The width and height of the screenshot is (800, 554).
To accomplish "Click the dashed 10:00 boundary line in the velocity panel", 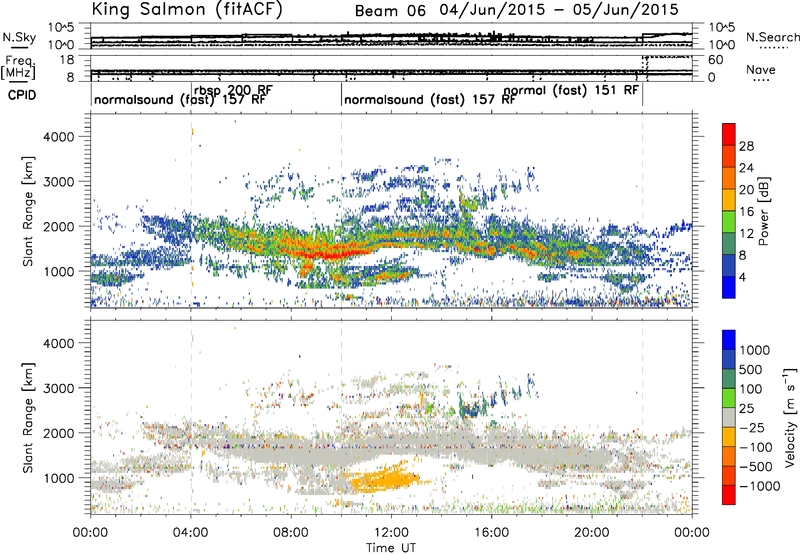I will pyautogui.click(x=341, y=417).
